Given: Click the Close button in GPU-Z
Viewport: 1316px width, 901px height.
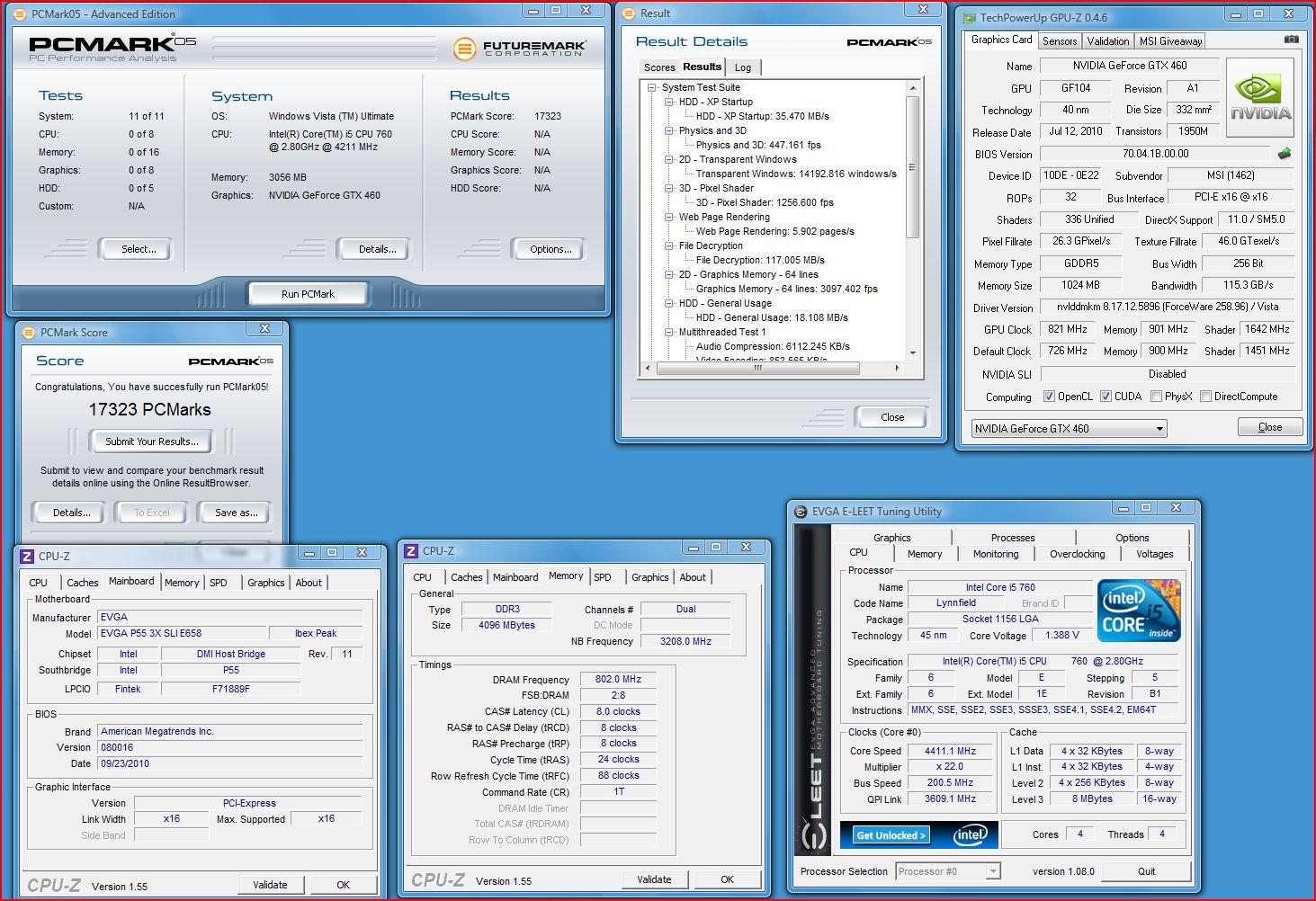Looking at the screenshot, I should [x=1270, y=427].
